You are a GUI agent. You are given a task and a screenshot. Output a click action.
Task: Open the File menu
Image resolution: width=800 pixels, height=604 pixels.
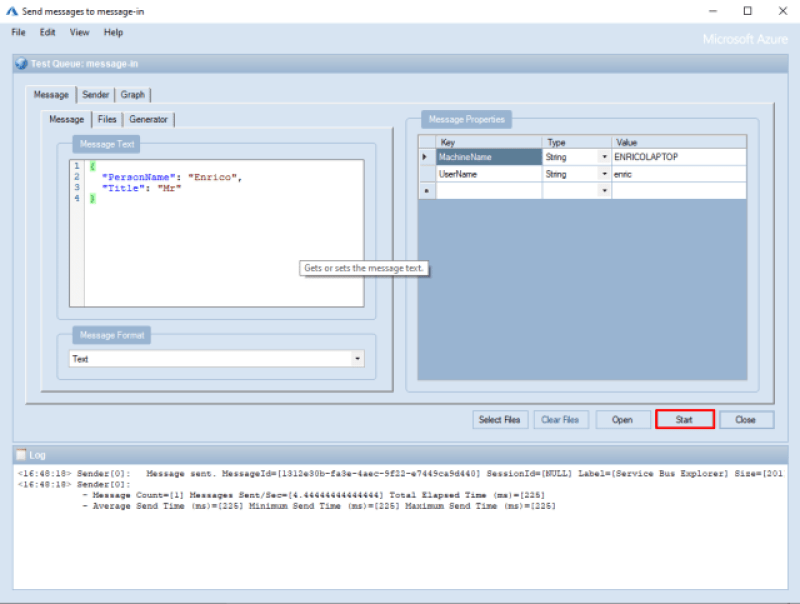pos(18,32)
